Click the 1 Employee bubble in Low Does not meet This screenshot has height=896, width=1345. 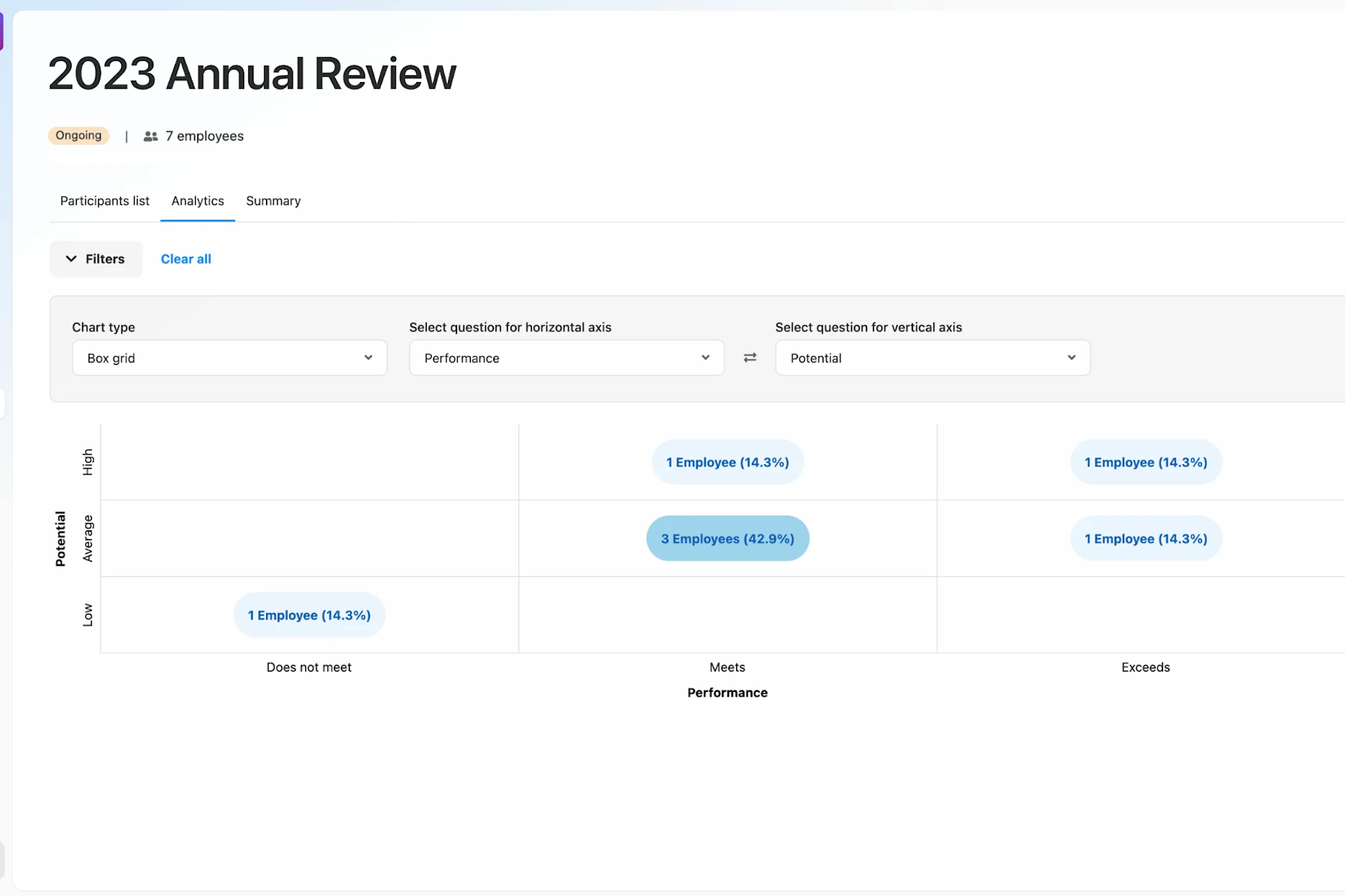point(309,614)
